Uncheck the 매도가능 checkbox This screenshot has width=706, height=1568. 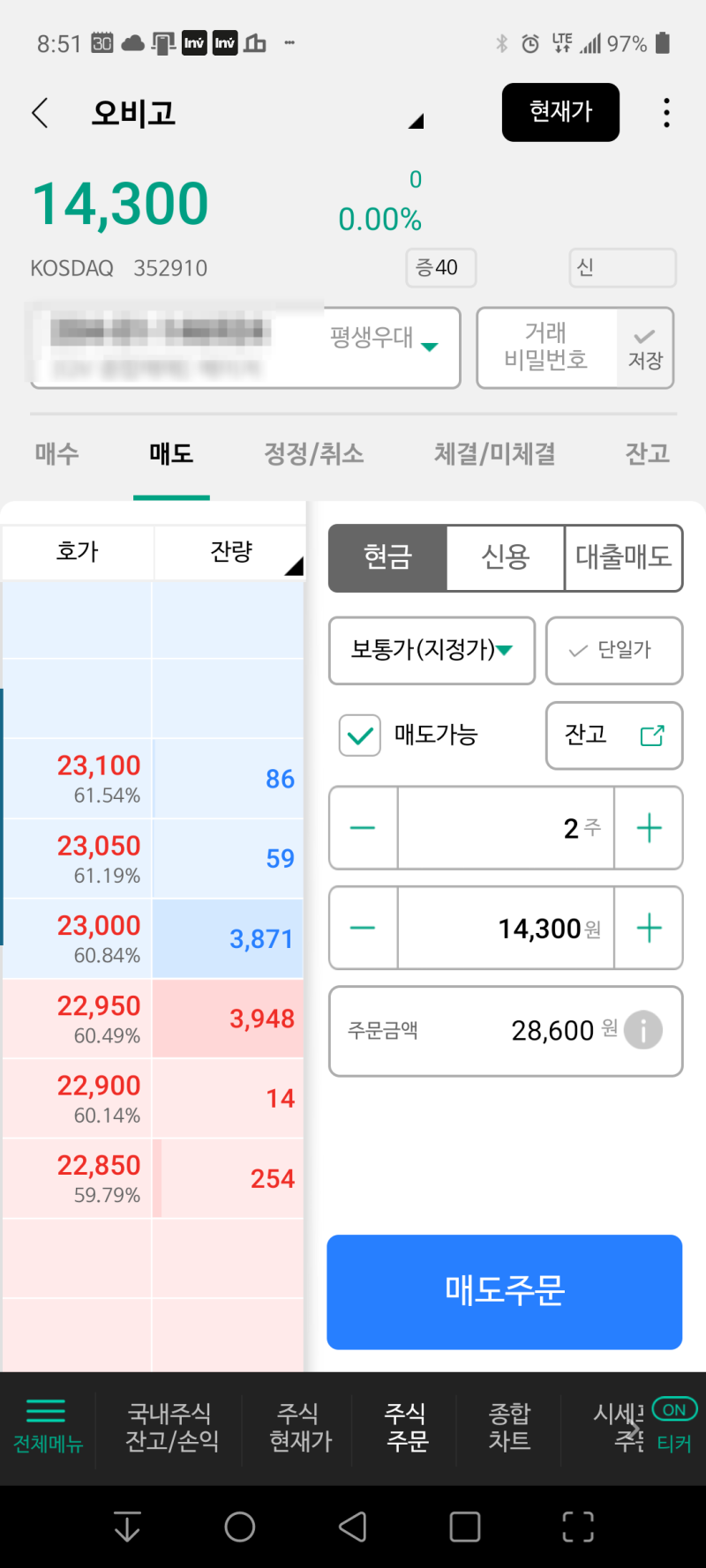coord(358,735)
